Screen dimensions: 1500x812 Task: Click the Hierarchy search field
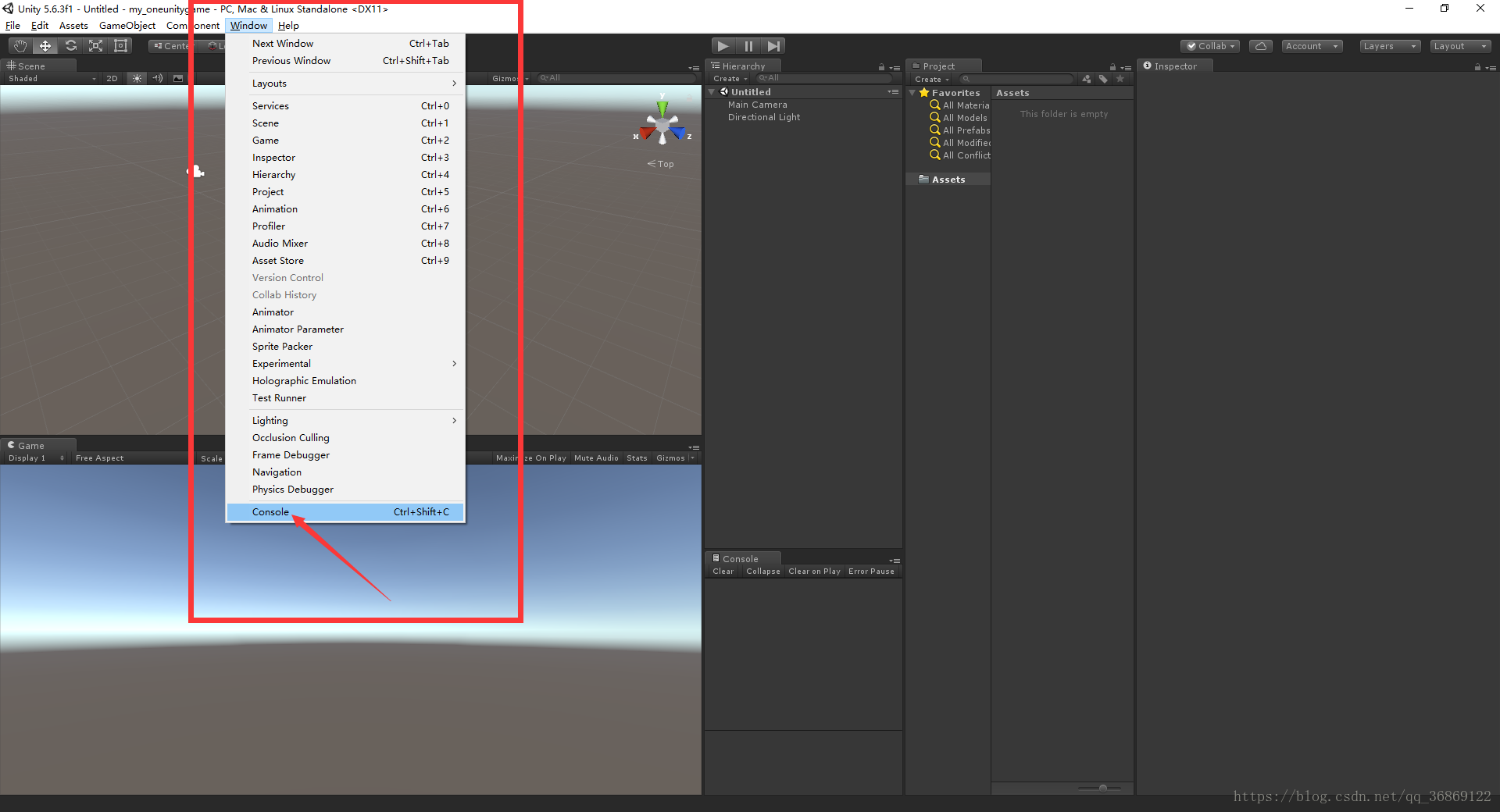(x=824, y=78)
